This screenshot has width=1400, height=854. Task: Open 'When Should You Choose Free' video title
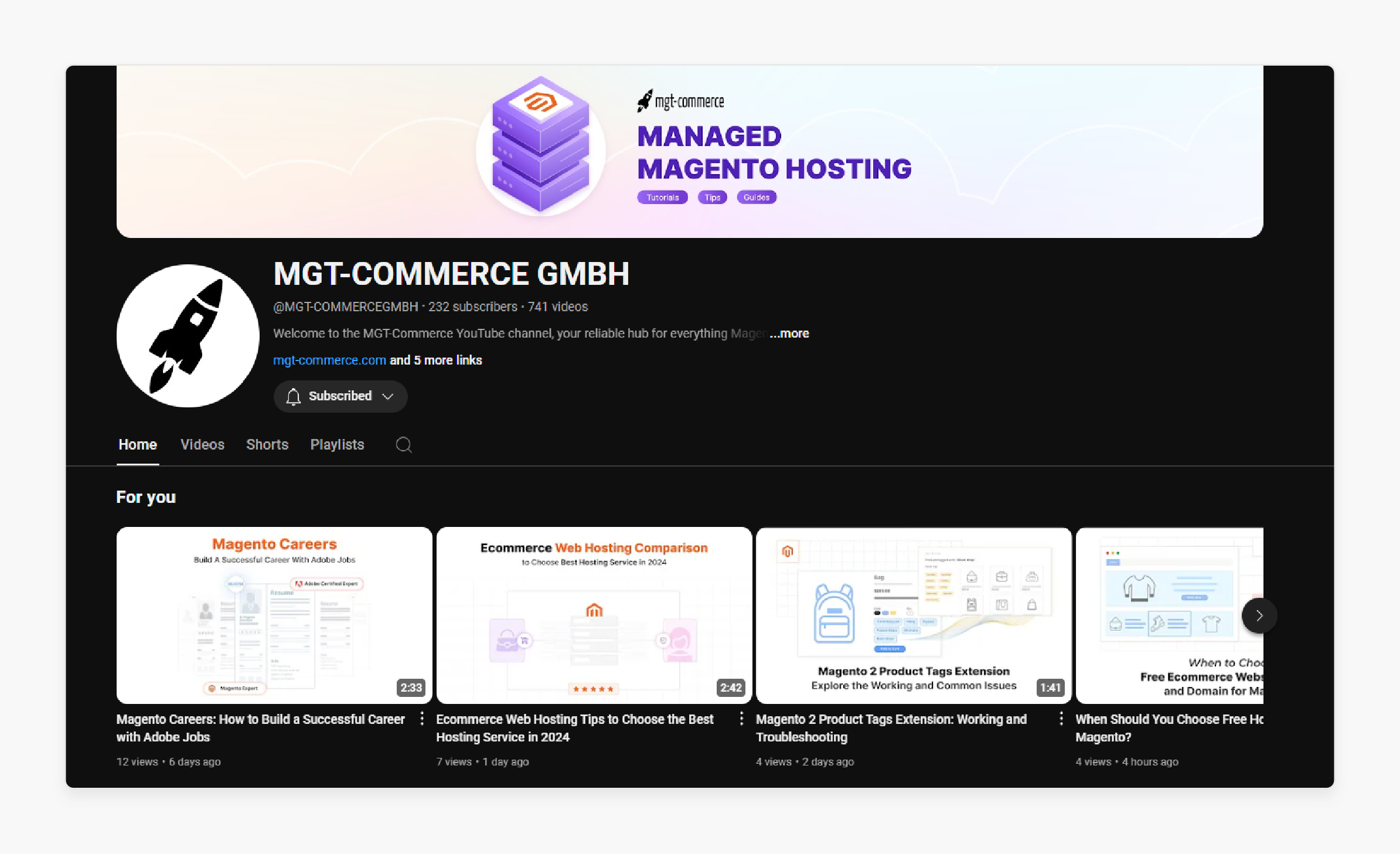pyautogui.click(x=1169, y=728)
